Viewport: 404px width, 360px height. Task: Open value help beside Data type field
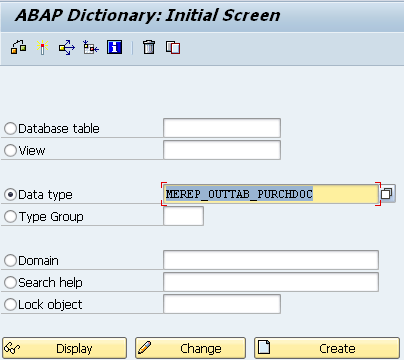point(387,194)
